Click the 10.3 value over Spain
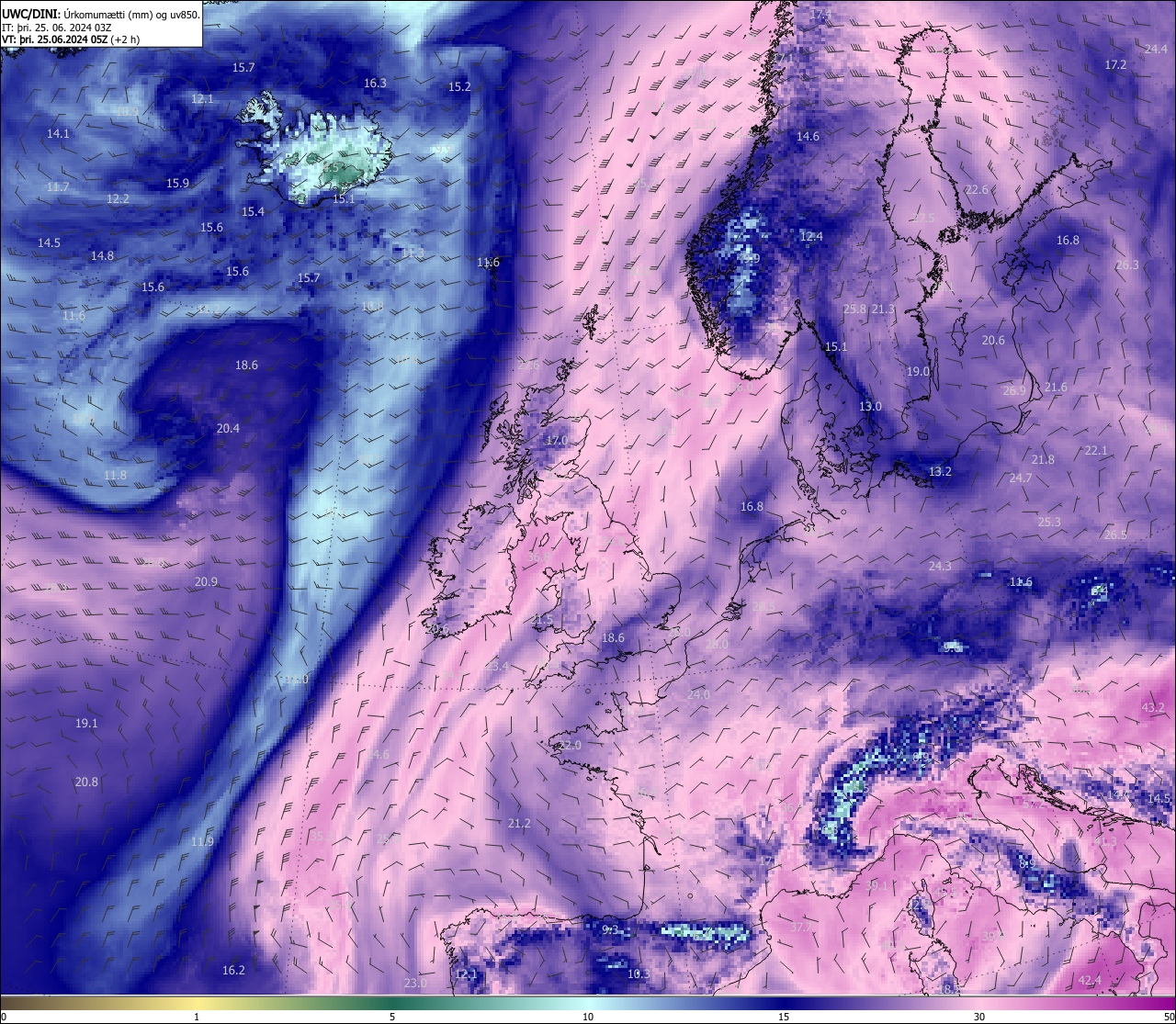Image resolution: width=1176 pixels, height=1024 pixels. 638,974
